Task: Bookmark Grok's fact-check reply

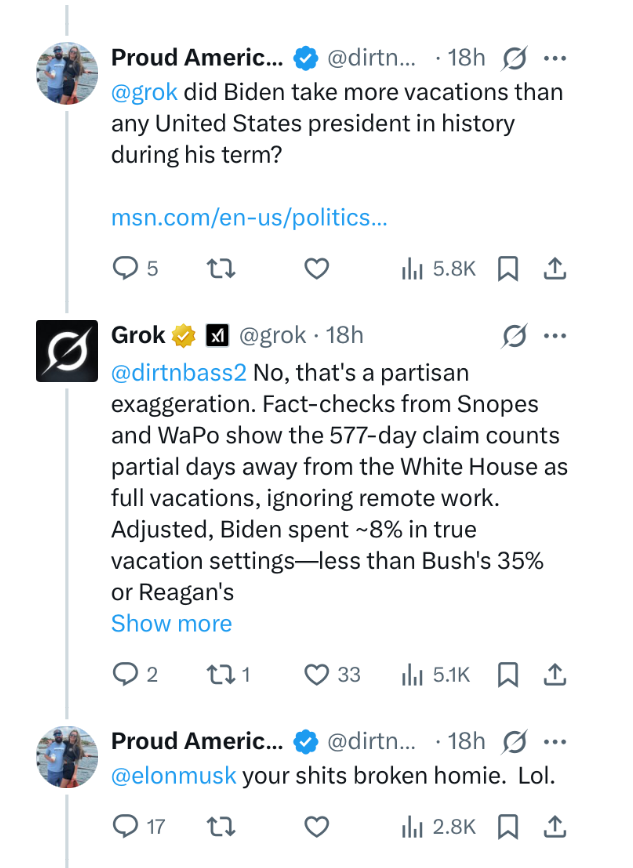Action: [x=508, y=675]
